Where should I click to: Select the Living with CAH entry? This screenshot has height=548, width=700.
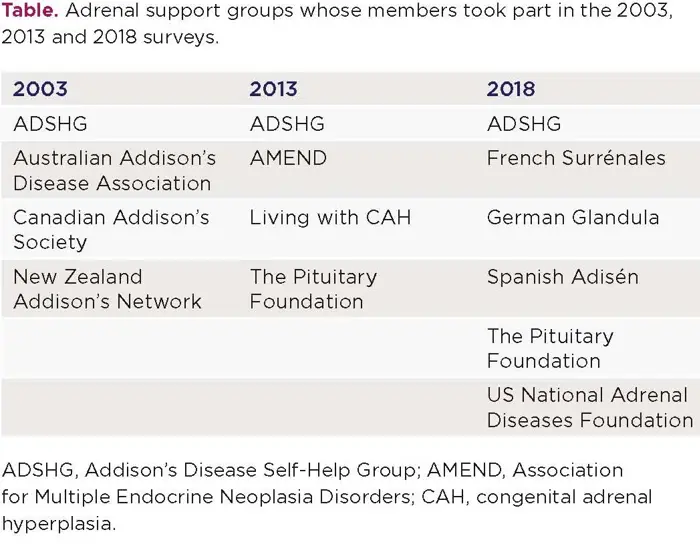[330, 218]
